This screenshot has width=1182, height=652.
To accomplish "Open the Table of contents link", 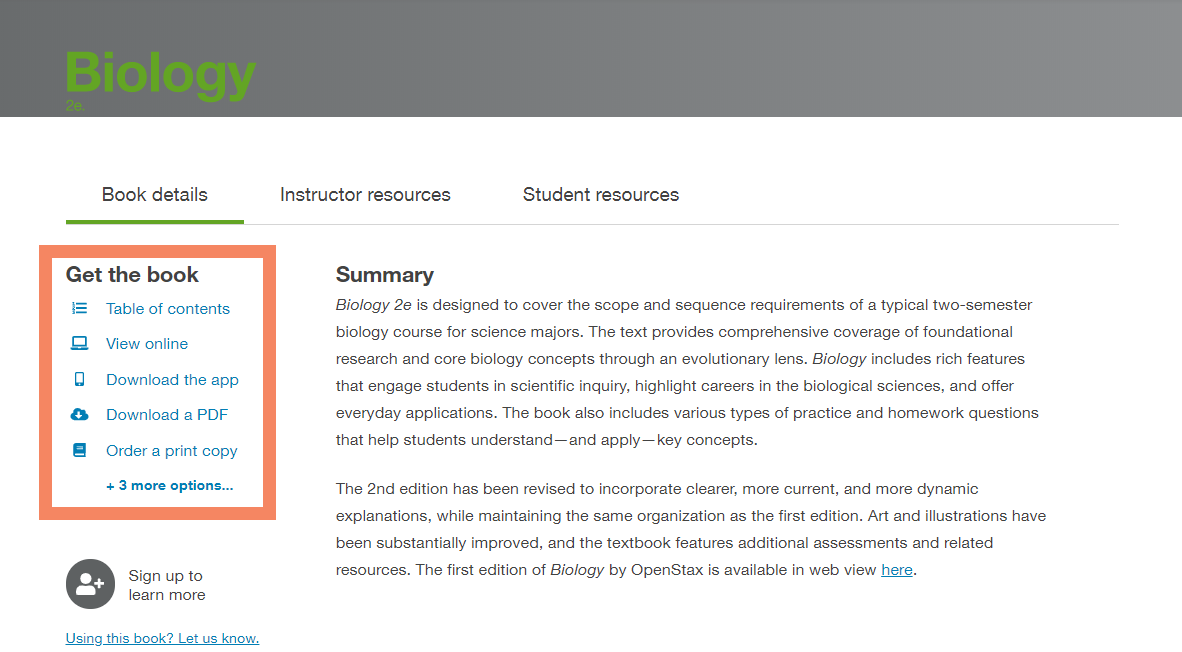I will click(167, 308).
